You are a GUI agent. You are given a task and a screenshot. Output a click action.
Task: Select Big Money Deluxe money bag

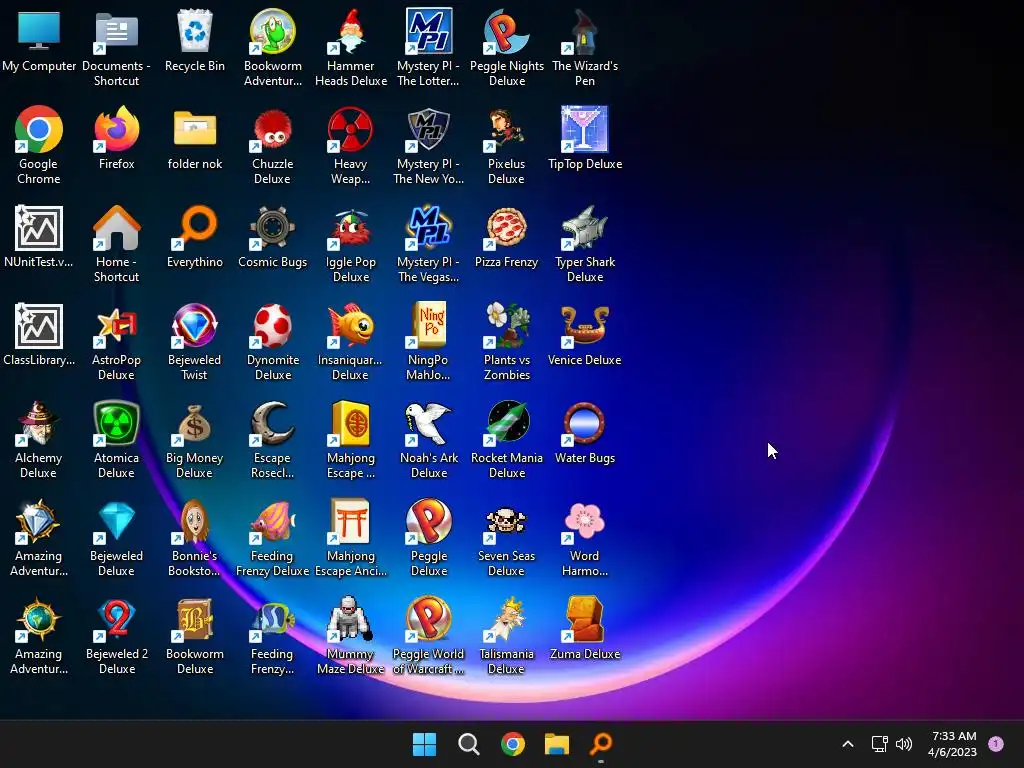[x=195, y=423]
